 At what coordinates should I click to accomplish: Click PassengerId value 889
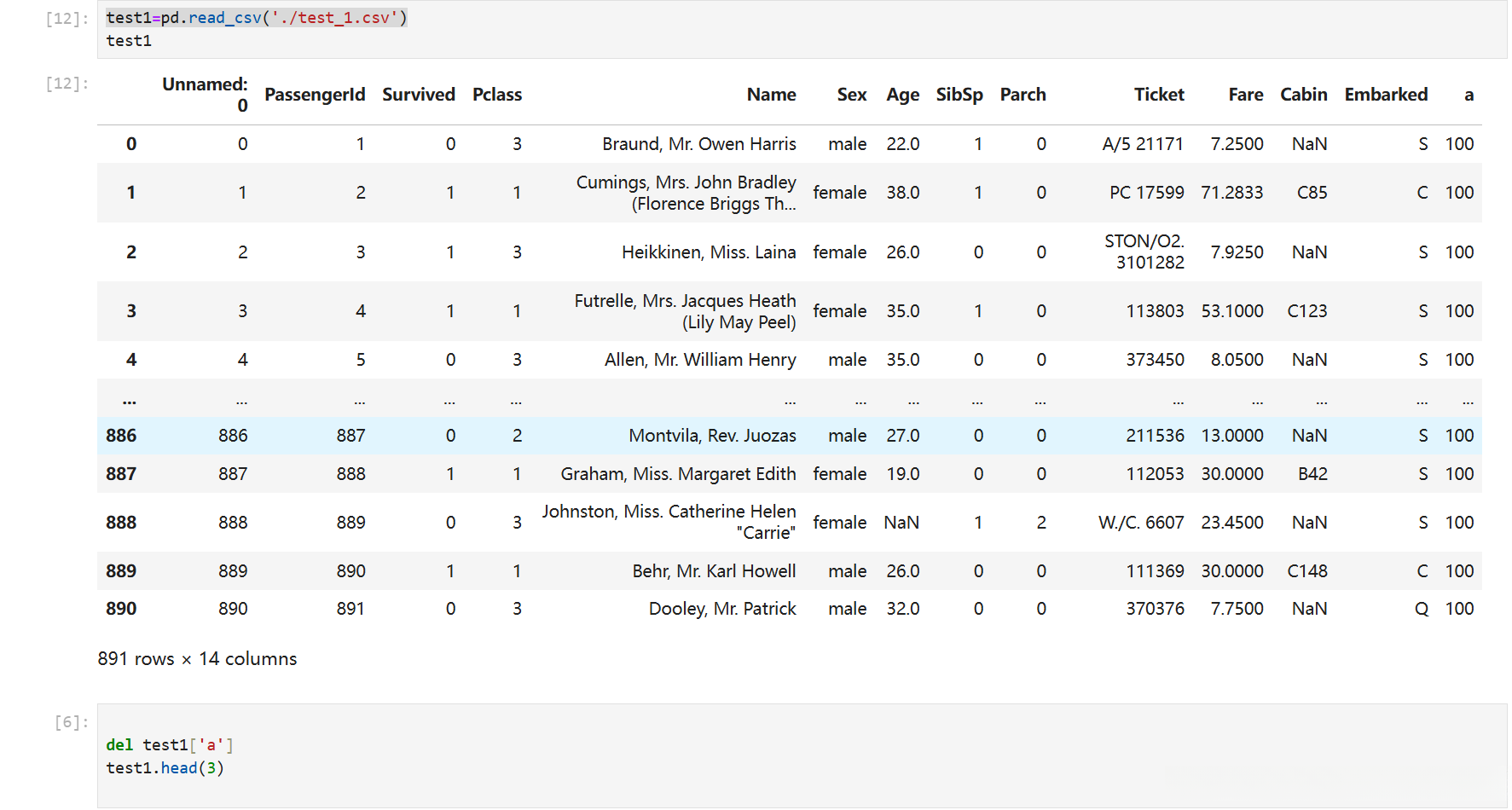(x=350, y=523)
